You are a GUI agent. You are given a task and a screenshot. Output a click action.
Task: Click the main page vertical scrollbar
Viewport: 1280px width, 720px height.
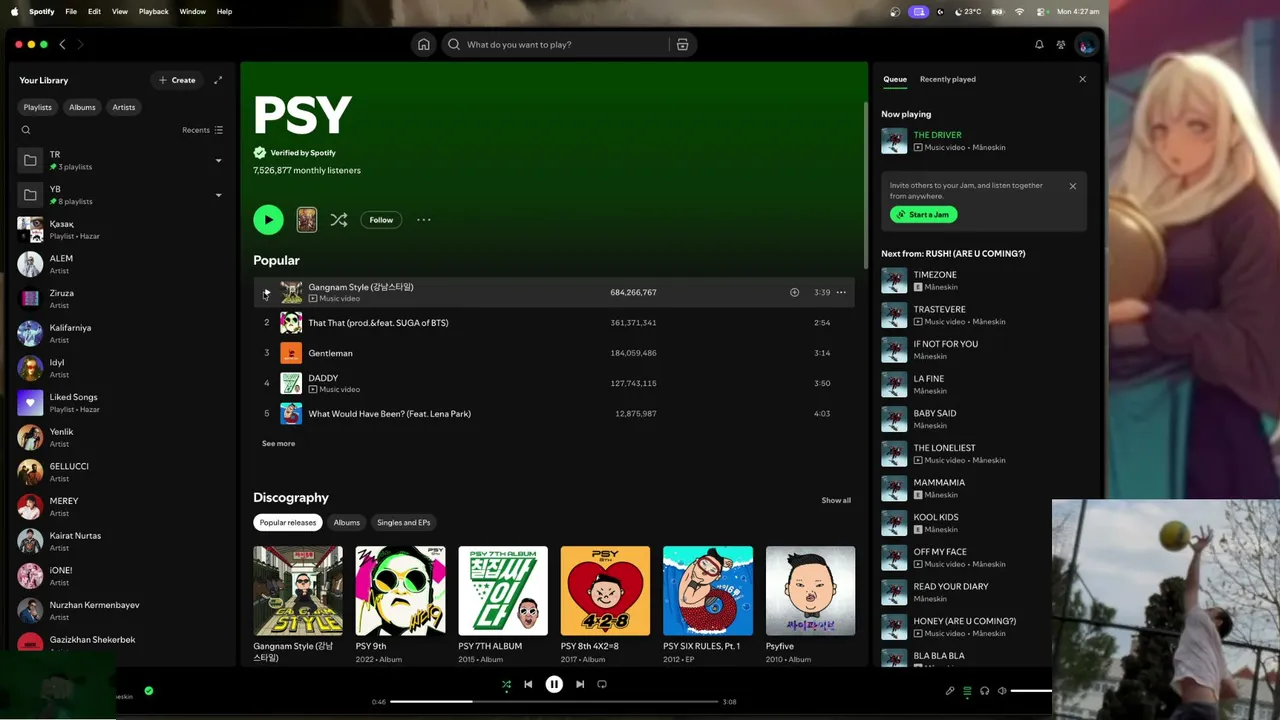click(865, 185)
